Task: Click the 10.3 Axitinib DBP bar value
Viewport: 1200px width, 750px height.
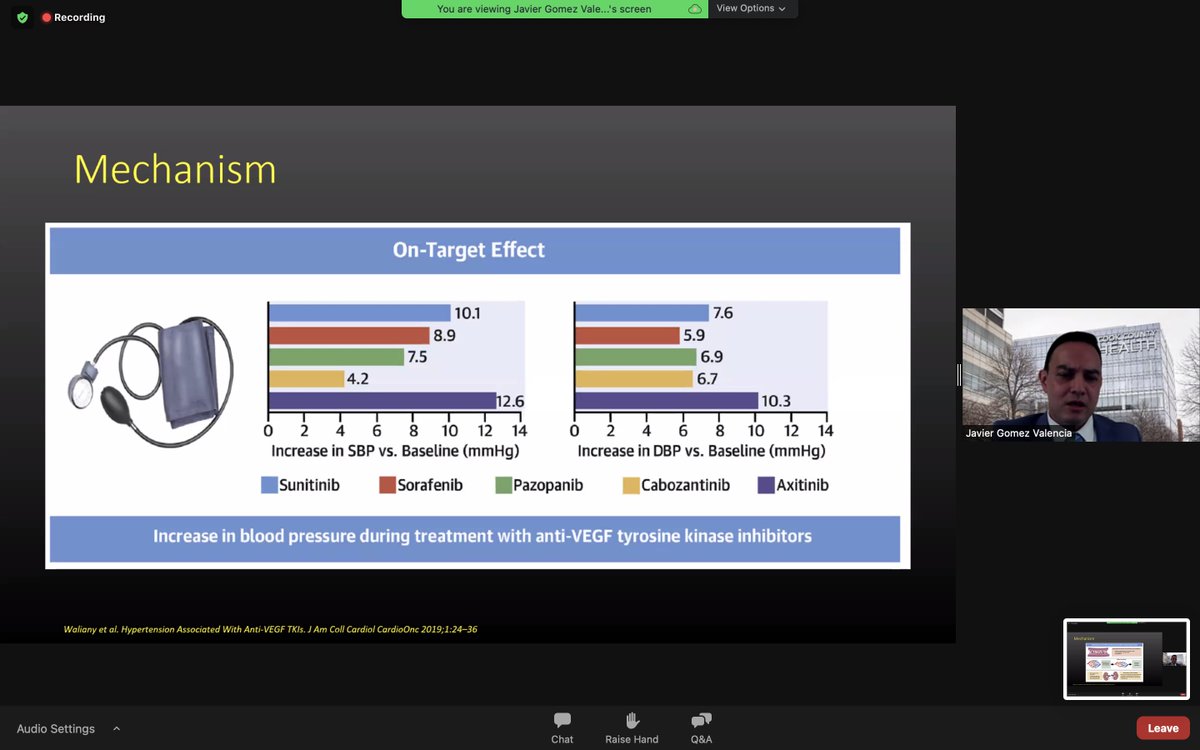Action: pos(776,402)
